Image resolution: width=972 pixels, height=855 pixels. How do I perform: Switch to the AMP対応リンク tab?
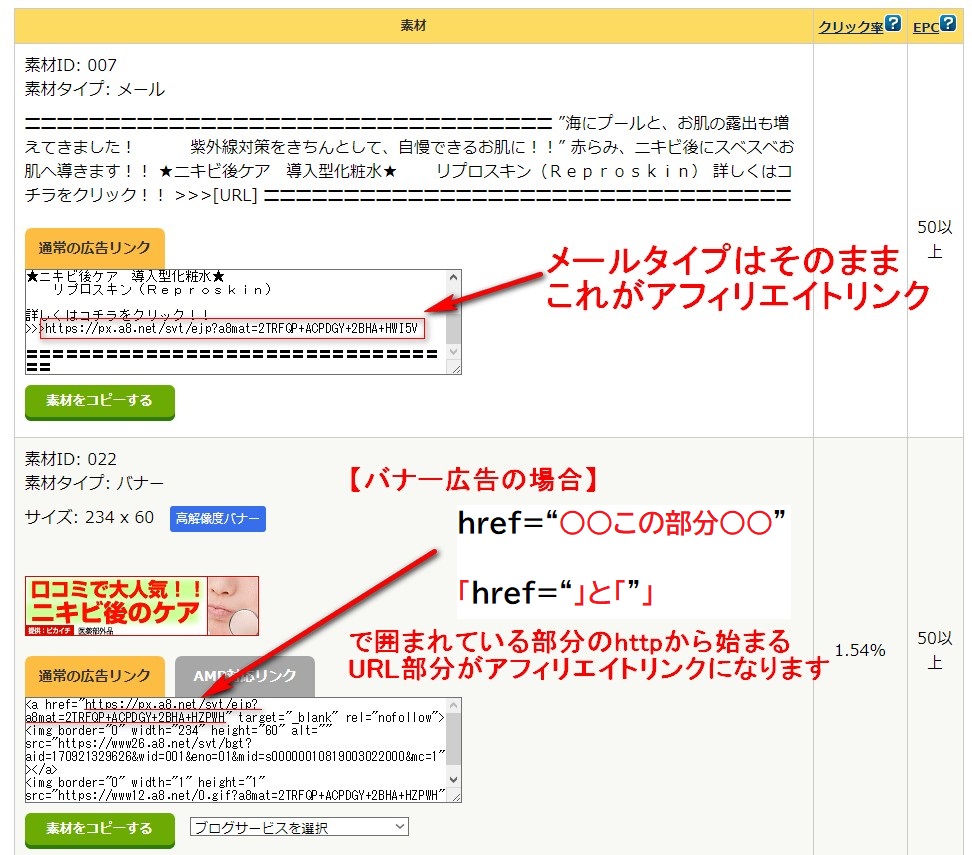[x=245, y=676]
